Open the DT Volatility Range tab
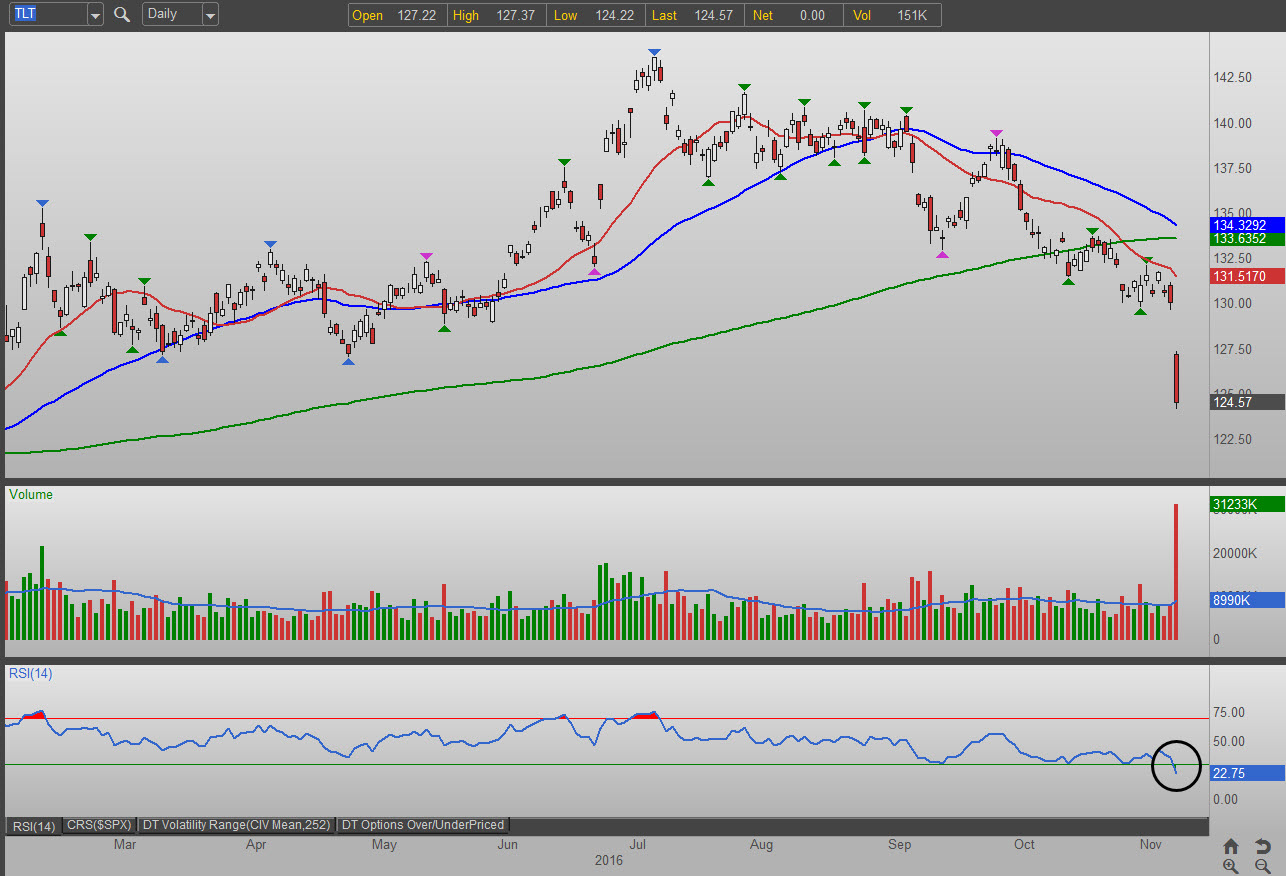This screenshot has width=1286, height=876. pos(237,825)
